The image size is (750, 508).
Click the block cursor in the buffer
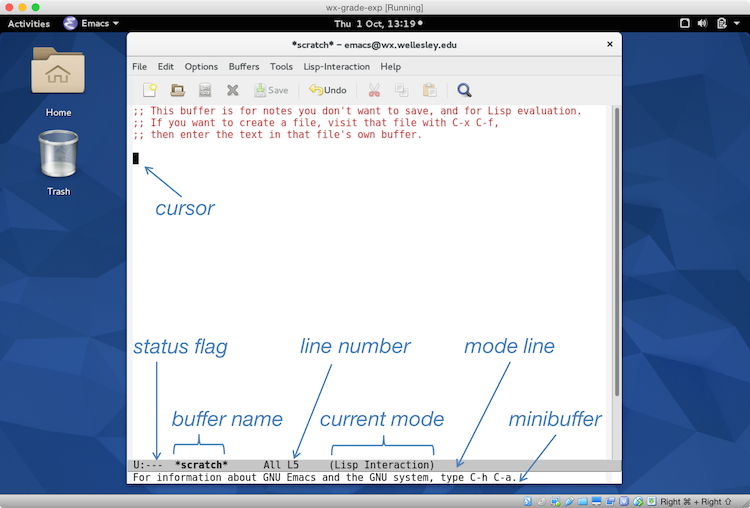pyautogui.click(x=136, y=158)
